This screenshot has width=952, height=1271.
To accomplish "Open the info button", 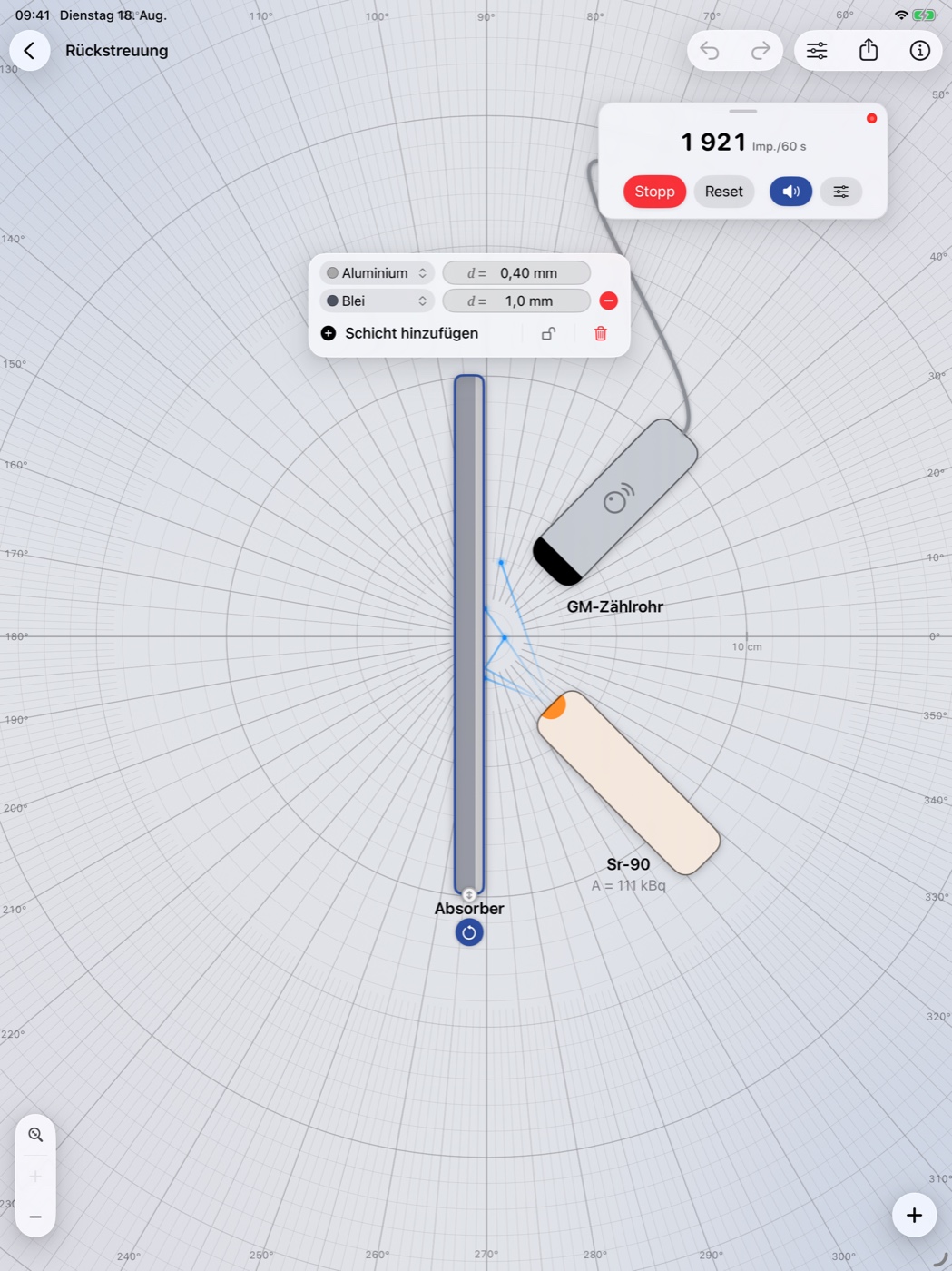I will [919, 51].
